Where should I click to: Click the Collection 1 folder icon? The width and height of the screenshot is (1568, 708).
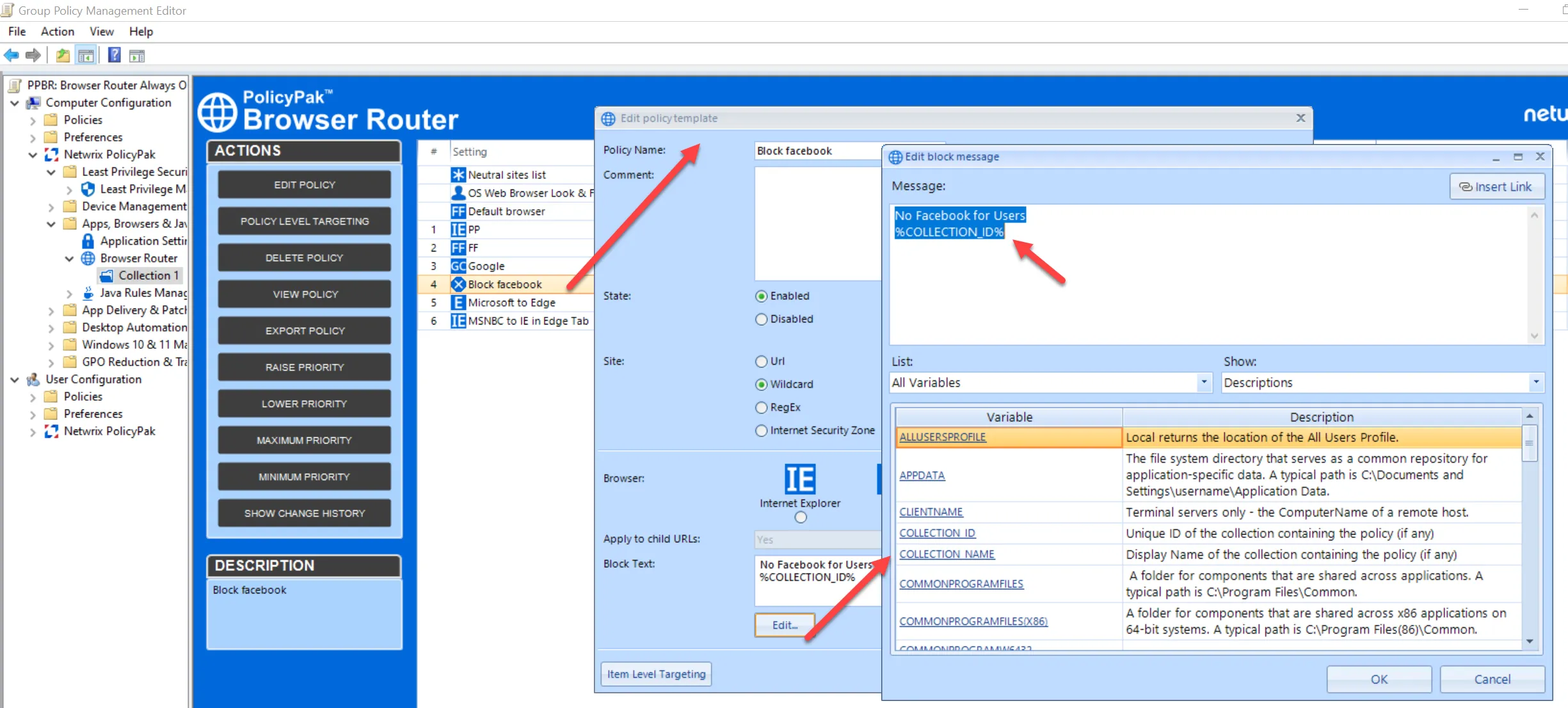point(107,275)
